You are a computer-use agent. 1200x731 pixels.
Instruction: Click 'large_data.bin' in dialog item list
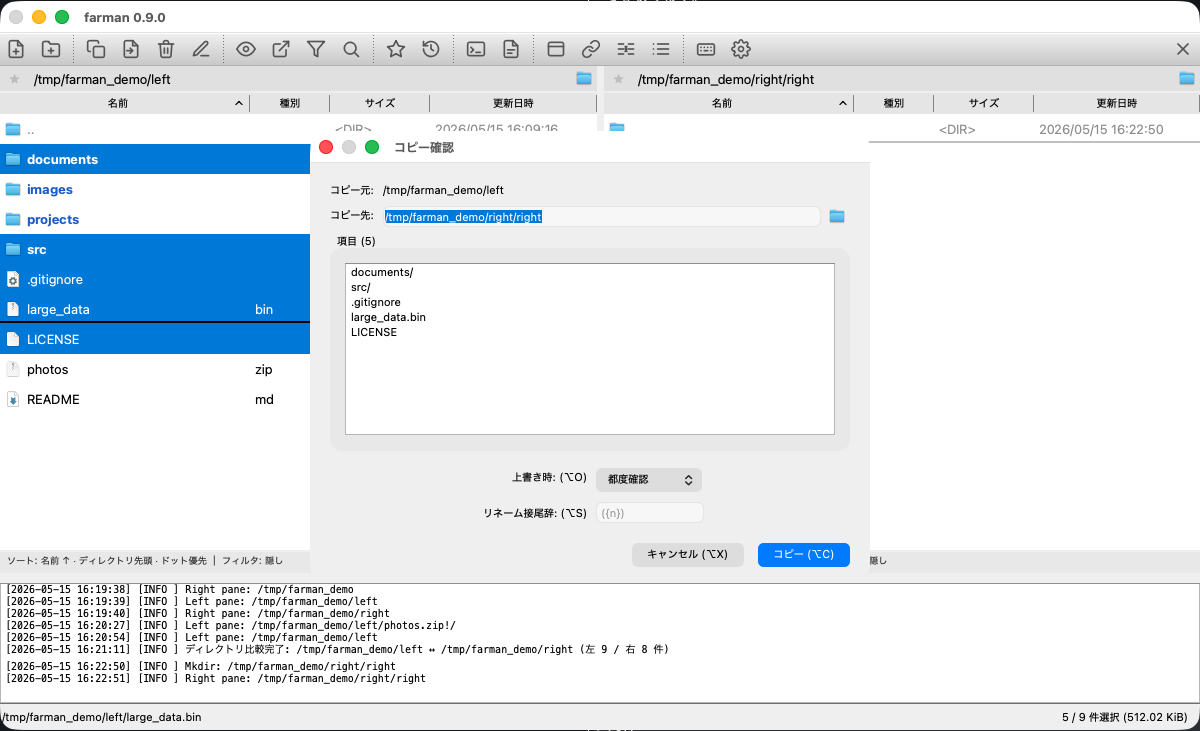tap(388, 317)
